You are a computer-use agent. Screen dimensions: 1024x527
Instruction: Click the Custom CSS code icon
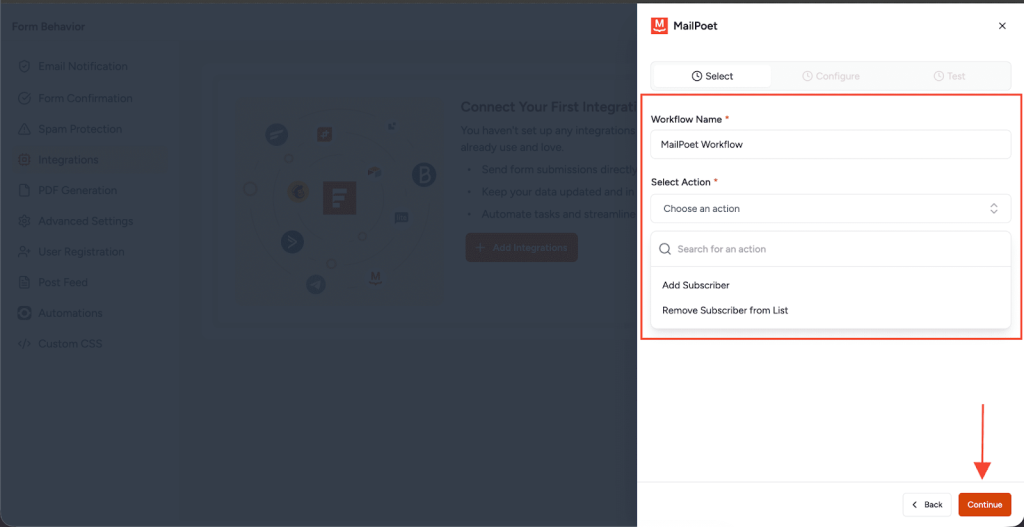24,344
